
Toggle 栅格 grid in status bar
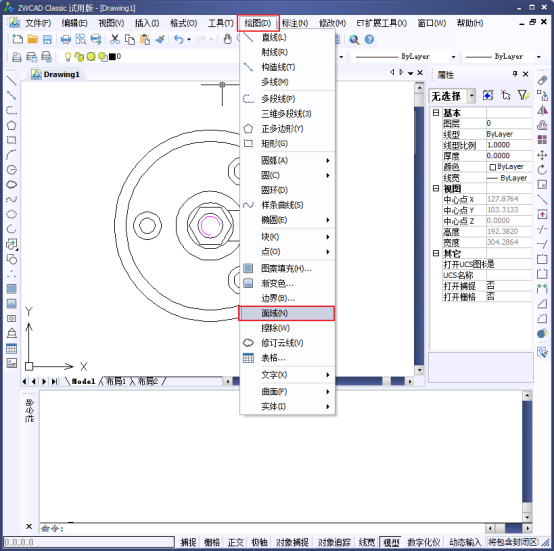tap(212, 542)
